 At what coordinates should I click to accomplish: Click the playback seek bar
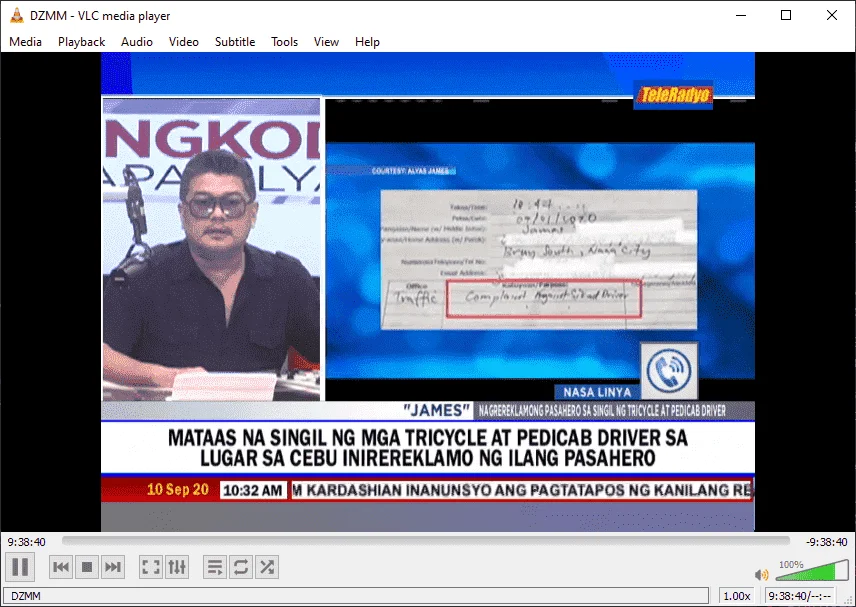click(x=426, y=541)
